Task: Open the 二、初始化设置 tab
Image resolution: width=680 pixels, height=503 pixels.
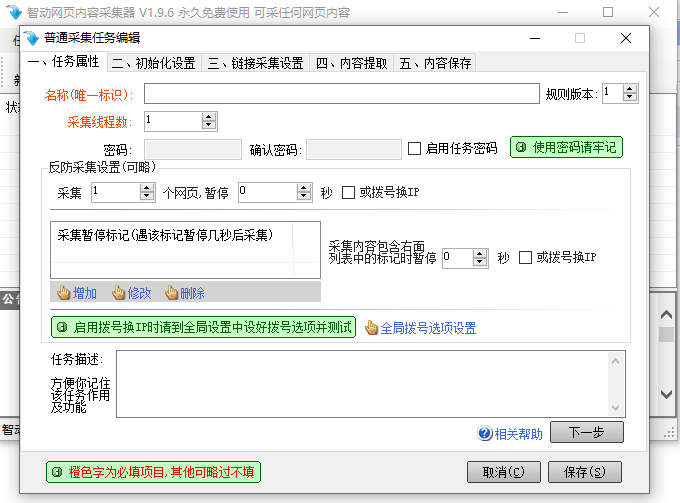Action: pos(154,63)
